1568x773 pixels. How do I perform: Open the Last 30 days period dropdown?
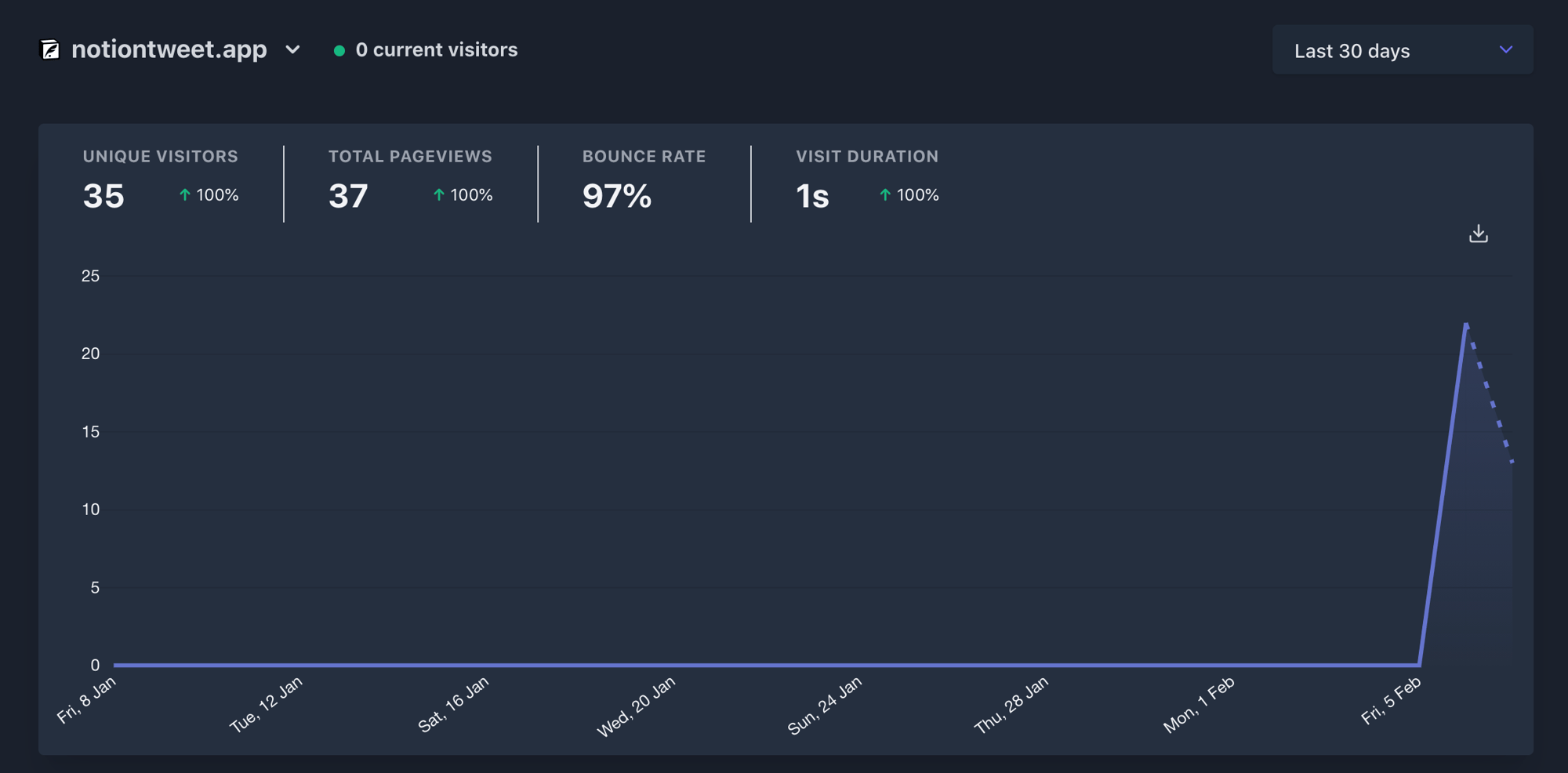1402,50
